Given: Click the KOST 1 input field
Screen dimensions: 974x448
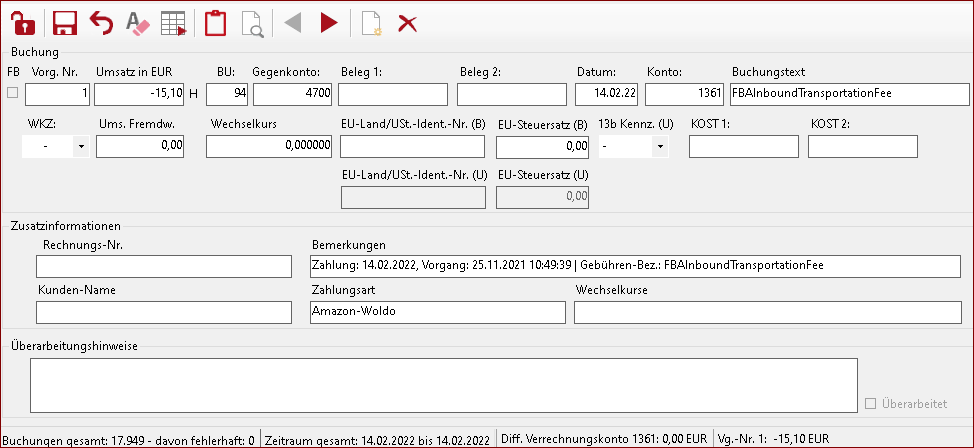Looking at the screenshot, I should click(744, 146).
